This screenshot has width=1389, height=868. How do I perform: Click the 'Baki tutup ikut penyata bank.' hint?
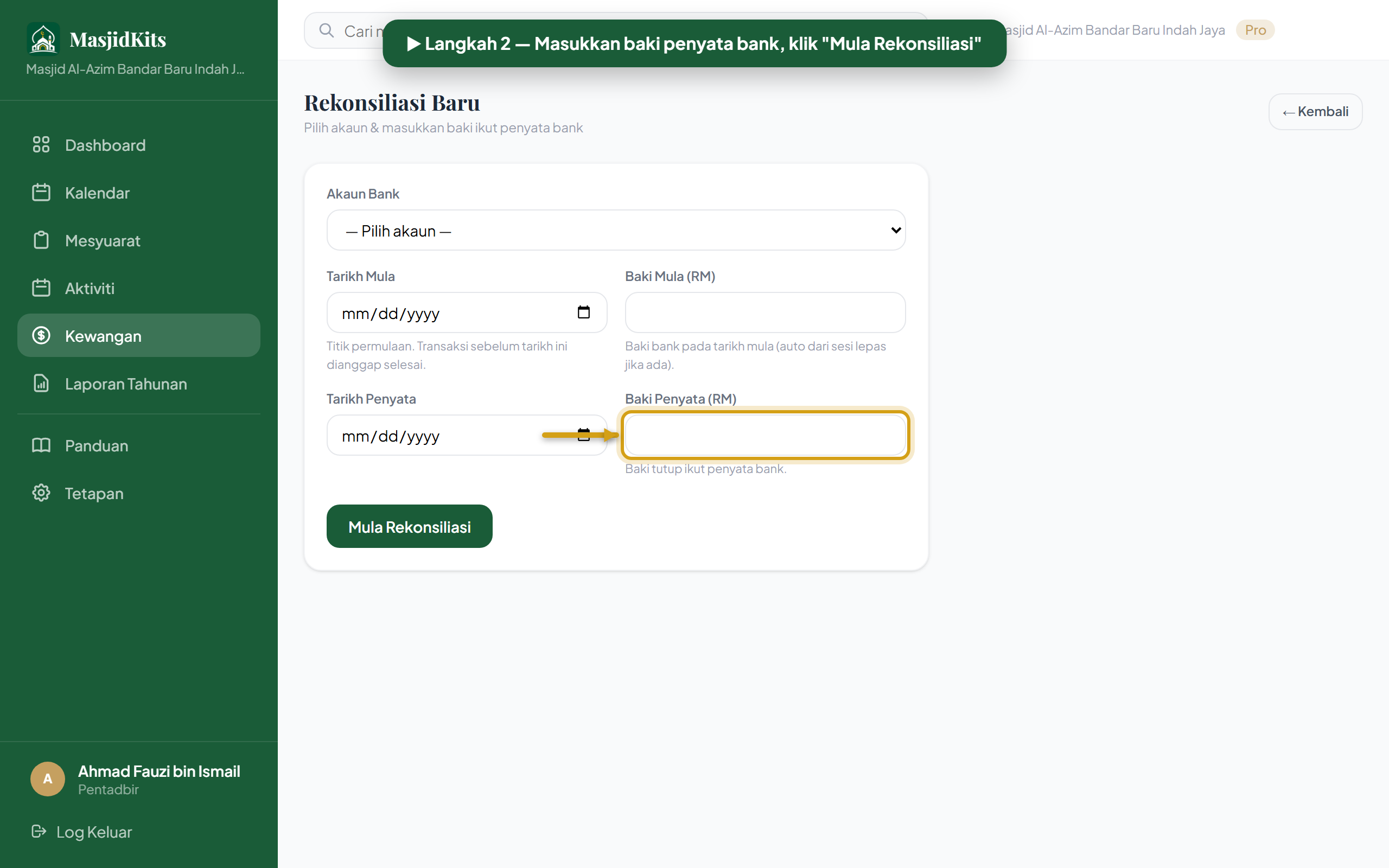[x=705, y=468]
